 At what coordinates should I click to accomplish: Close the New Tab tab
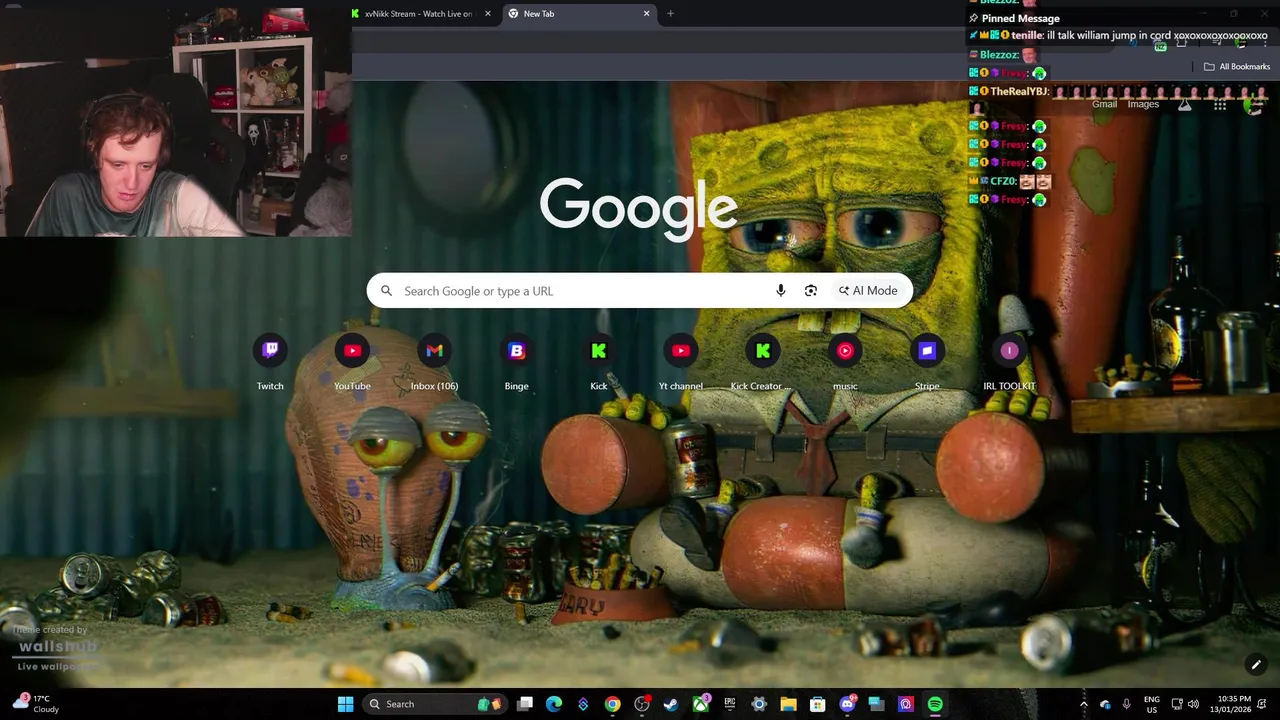click(646, 14)
